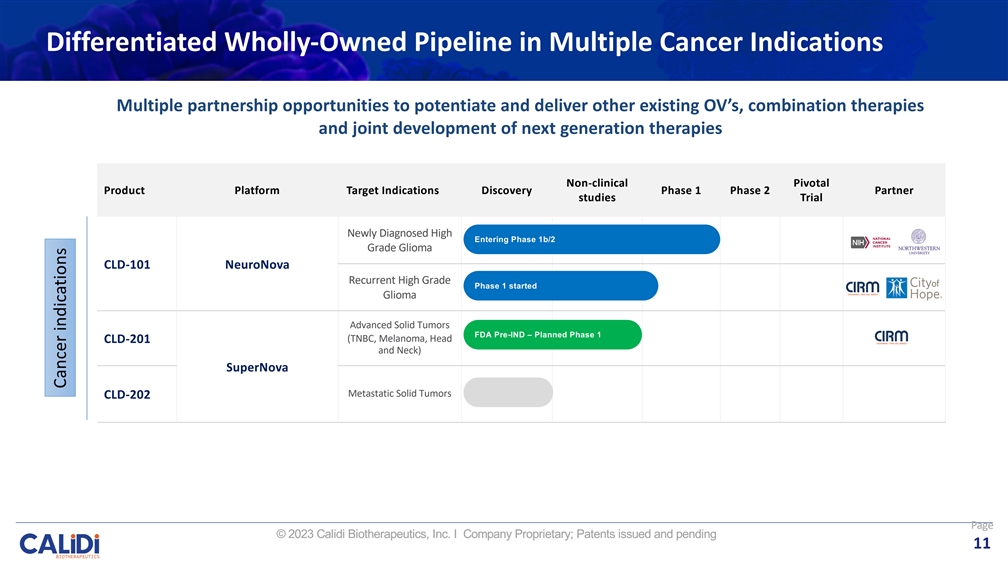This screenshot has width=1008, height=567.
Task: Select the CLD-101 product label
Action: point(128,265)
